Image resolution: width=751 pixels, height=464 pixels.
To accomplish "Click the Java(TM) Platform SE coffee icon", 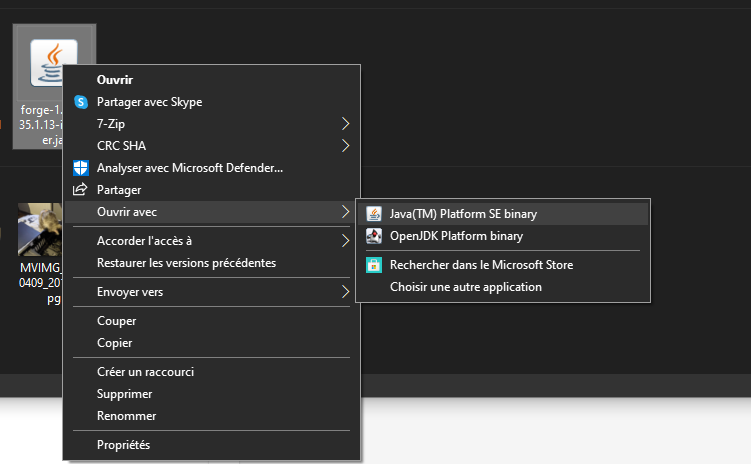I will 374,214.
